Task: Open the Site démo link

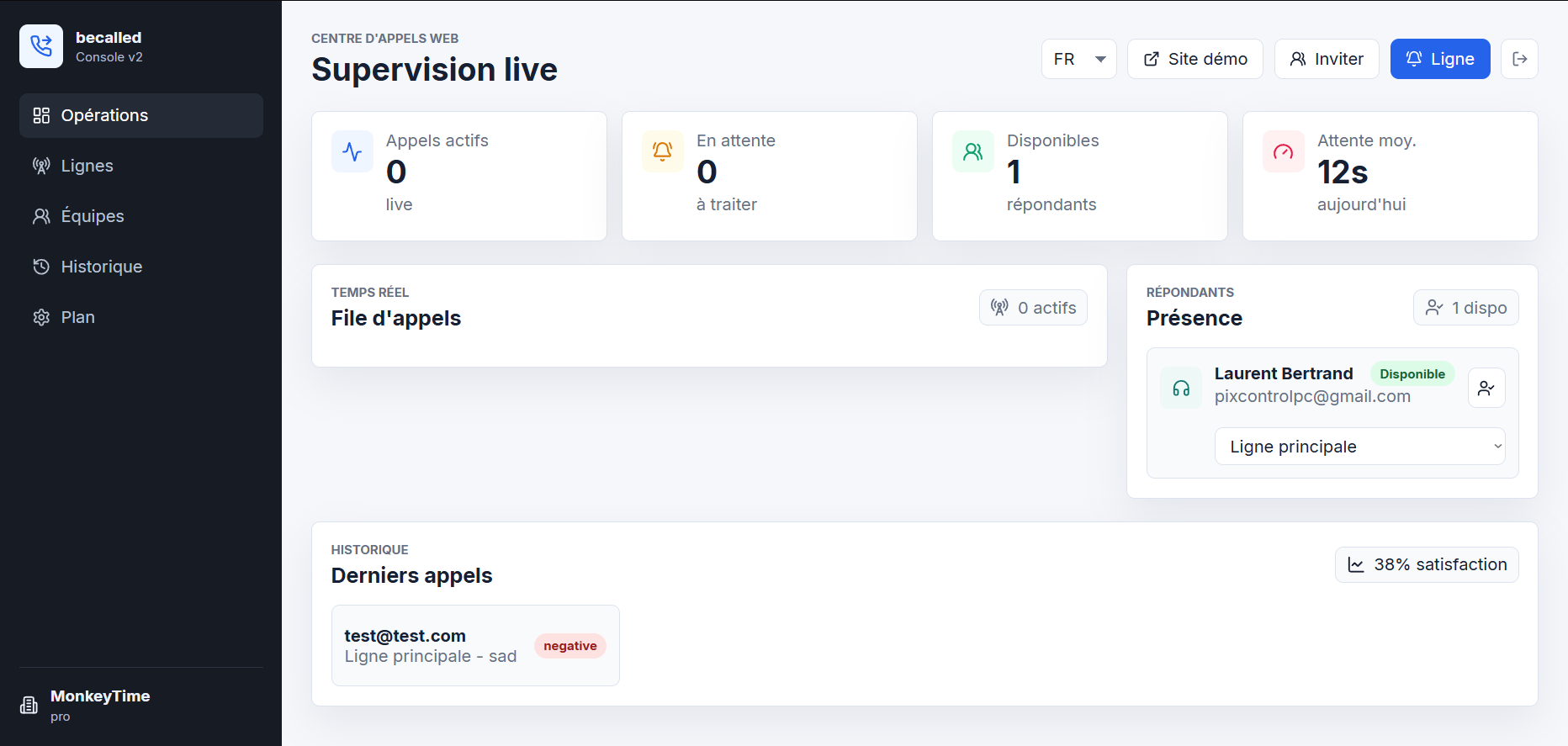Action: pyautogui.click(x=1195, y=59)
